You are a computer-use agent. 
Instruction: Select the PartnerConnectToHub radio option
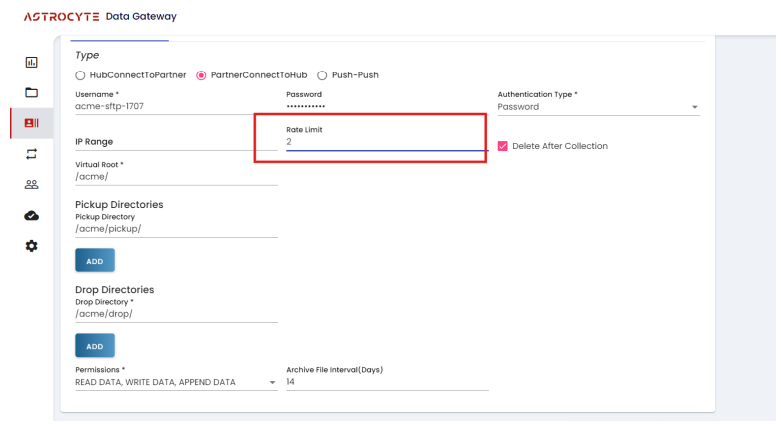click(202, 75)
